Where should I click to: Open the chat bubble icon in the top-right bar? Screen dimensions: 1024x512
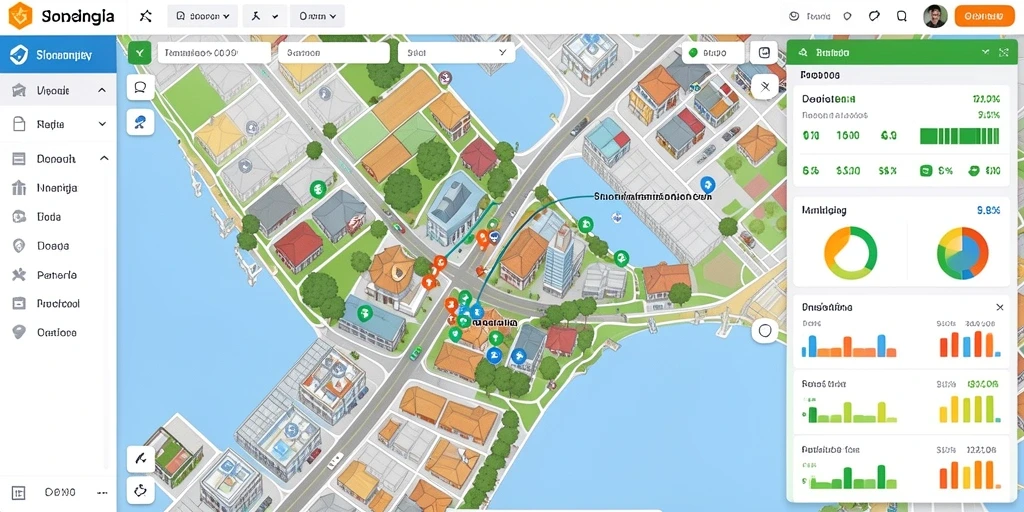coord(874,16)
